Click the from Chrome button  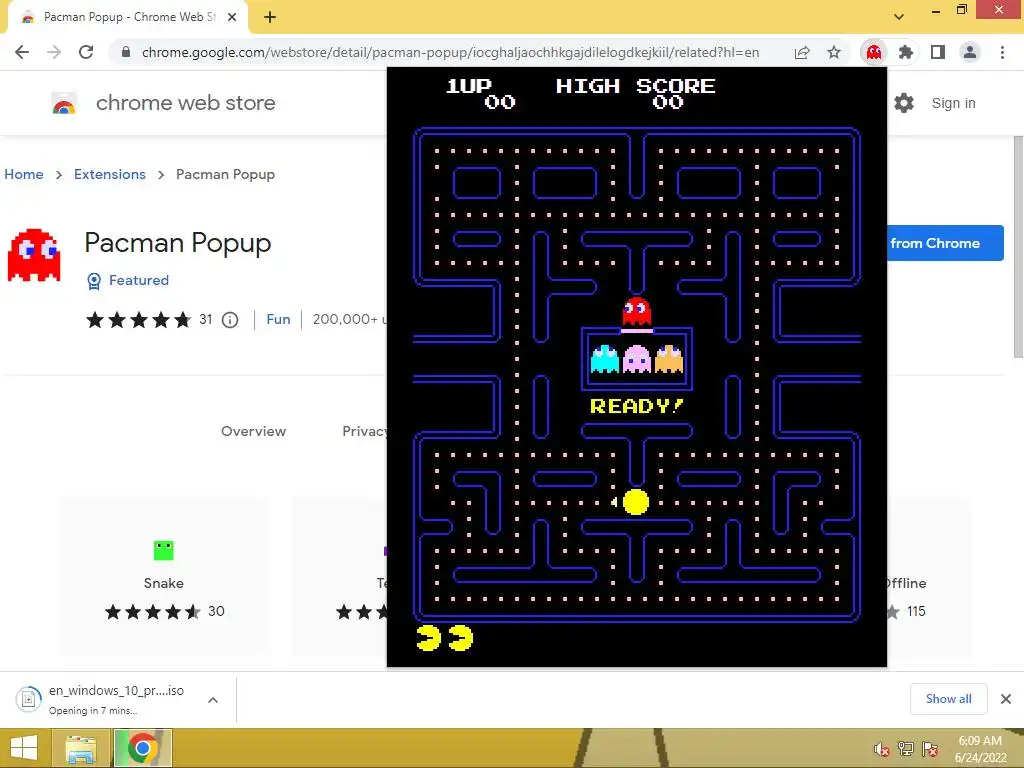(945, 243)
